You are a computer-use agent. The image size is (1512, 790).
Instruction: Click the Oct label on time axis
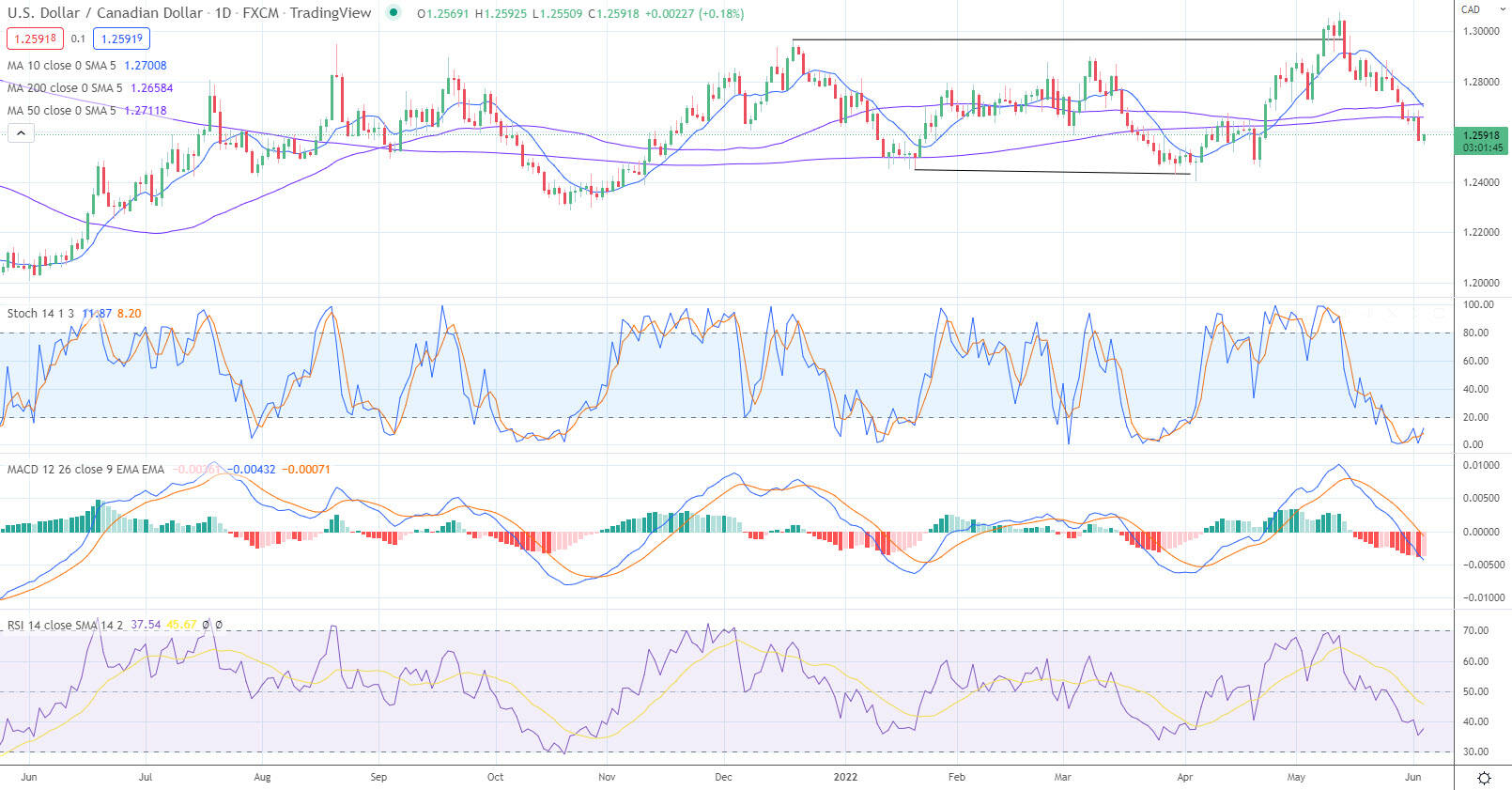pos(495,777)
